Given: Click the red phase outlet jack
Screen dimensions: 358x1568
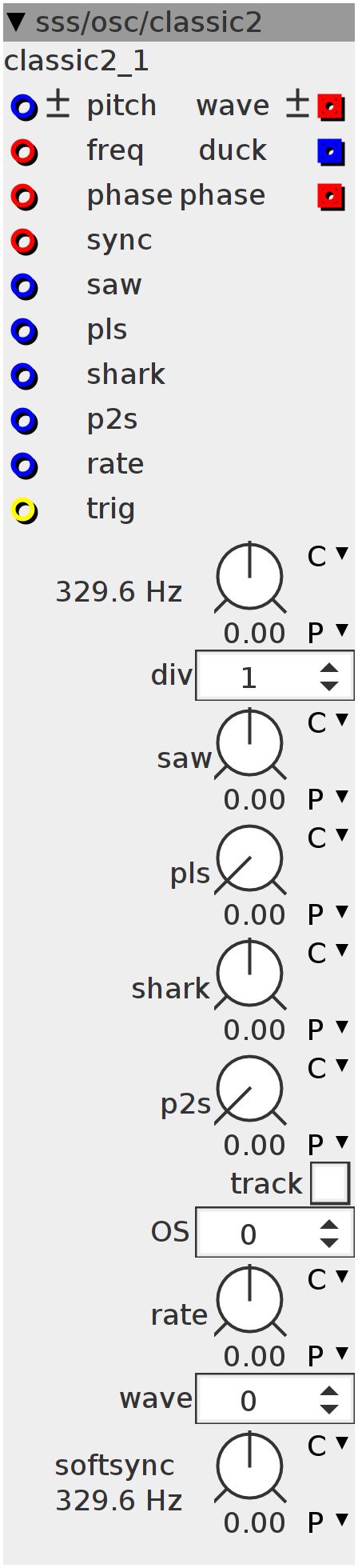Looking at the screenshot, I should point(331,196).
